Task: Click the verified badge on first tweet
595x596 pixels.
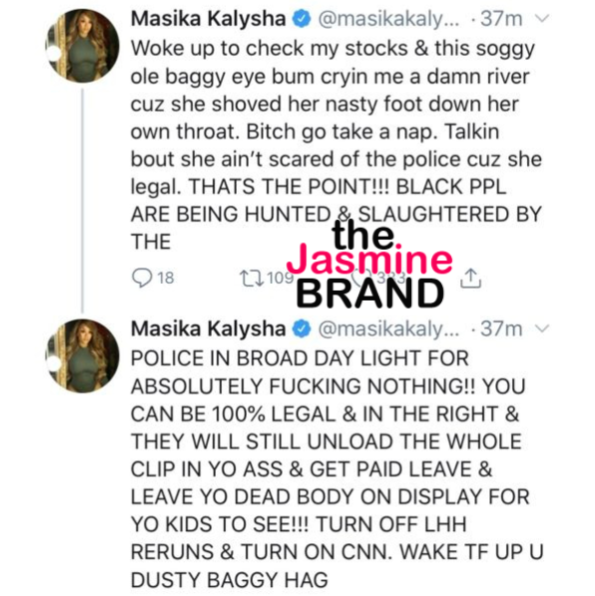Action: pos(302,19)
